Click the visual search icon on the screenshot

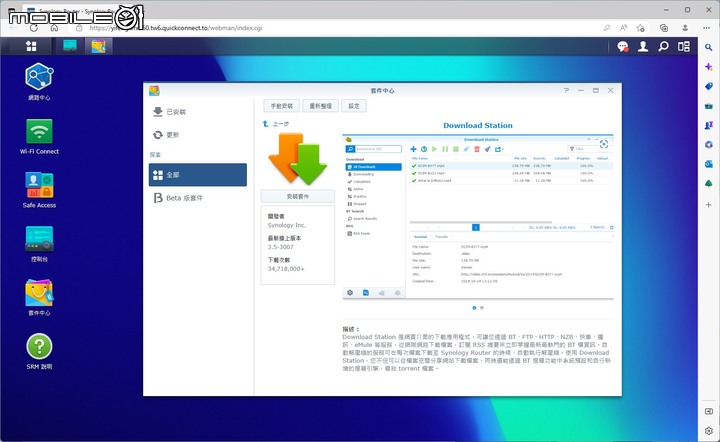coord(604,144)
